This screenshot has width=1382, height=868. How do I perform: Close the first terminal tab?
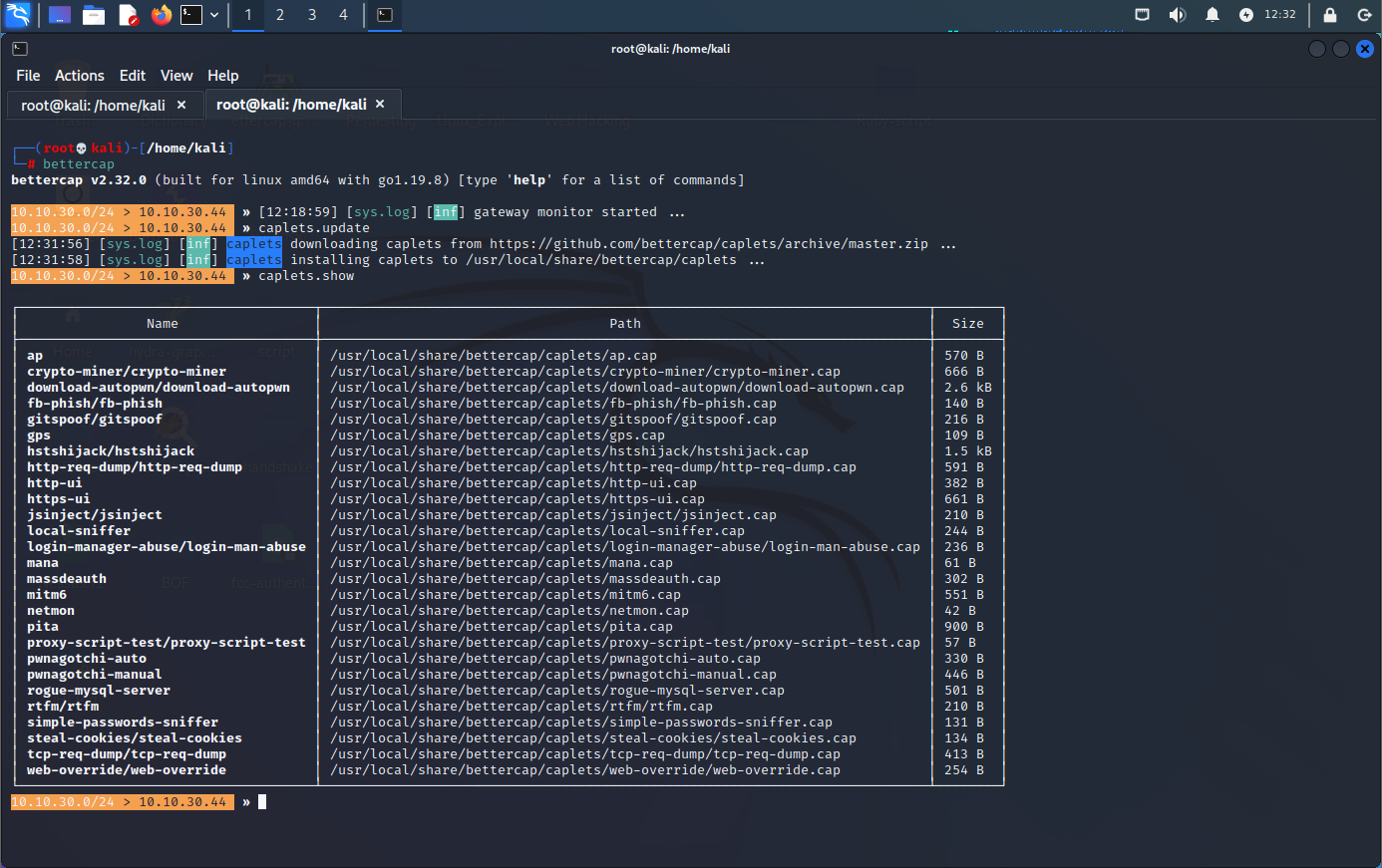tap(181, 105)
